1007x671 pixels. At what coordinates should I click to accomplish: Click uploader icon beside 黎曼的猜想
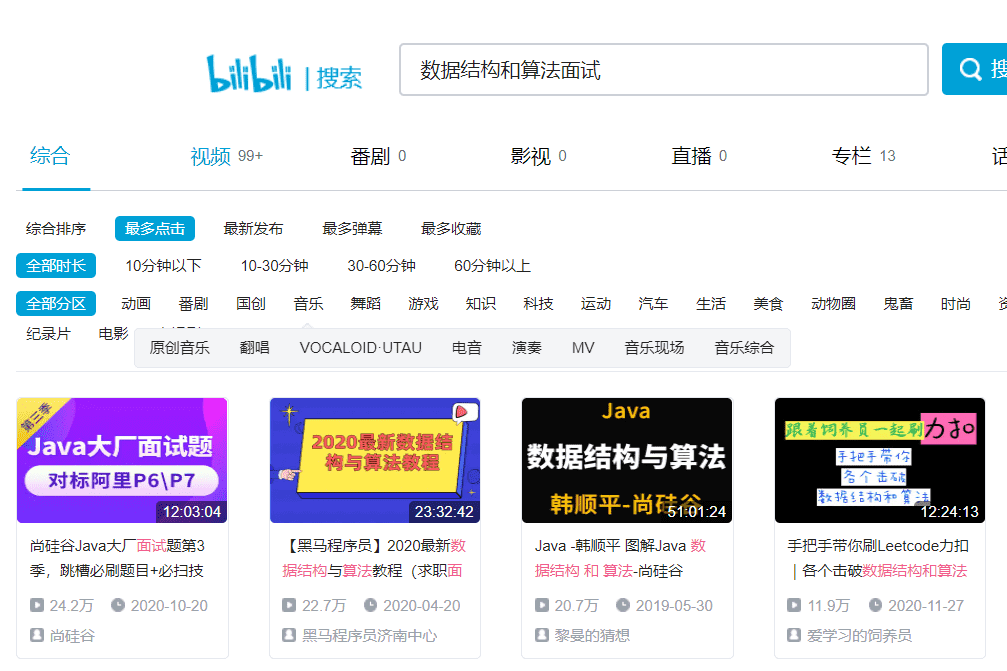click(x=542, y=635)
